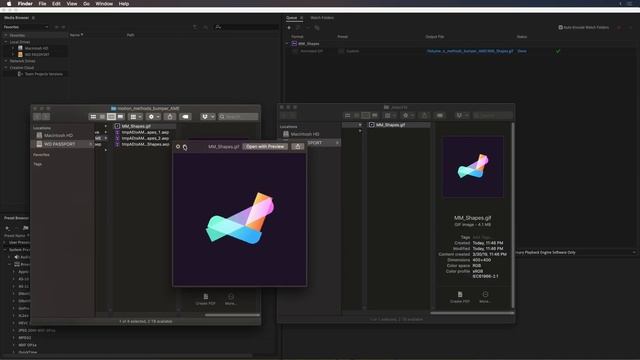Switch to the Queue tab
640x360 pixels.
[x=291, y=18]
